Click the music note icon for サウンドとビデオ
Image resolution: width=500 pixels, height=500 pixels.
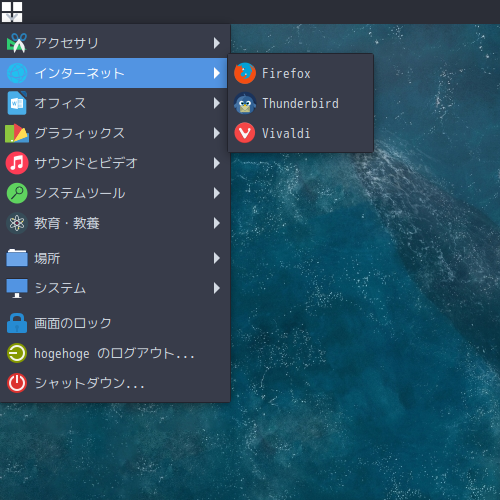click(17, 163)
